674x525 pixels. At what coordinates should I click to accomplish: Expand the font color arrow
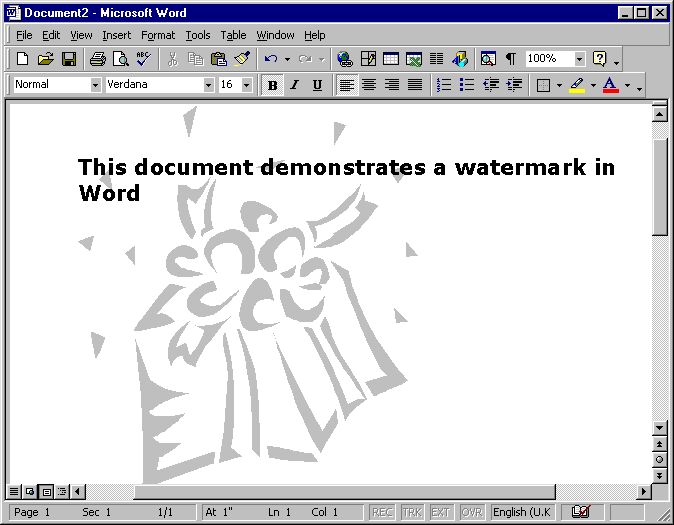tap(627, 85)
